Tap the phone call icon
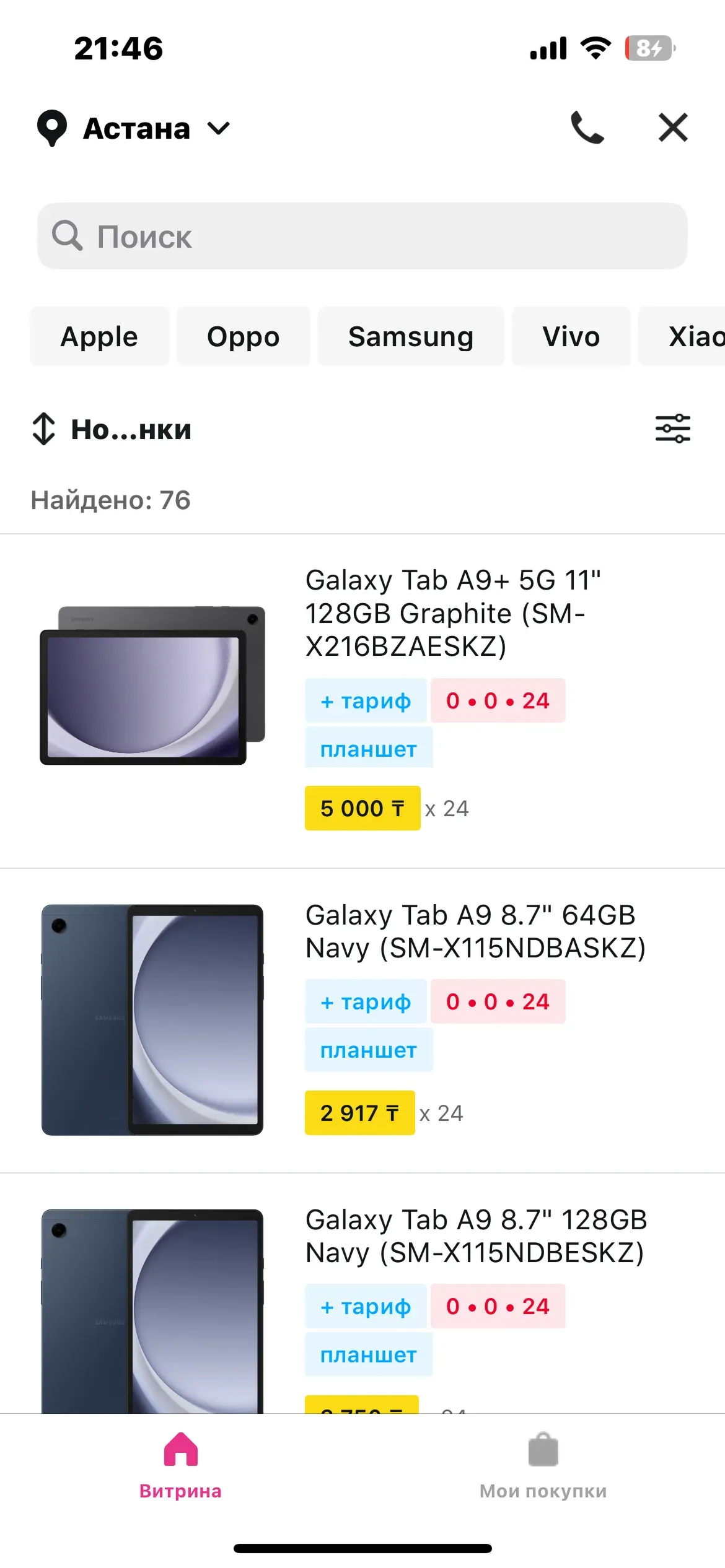The width and height of the screenshot is (725, 1568). click(587, 128)
